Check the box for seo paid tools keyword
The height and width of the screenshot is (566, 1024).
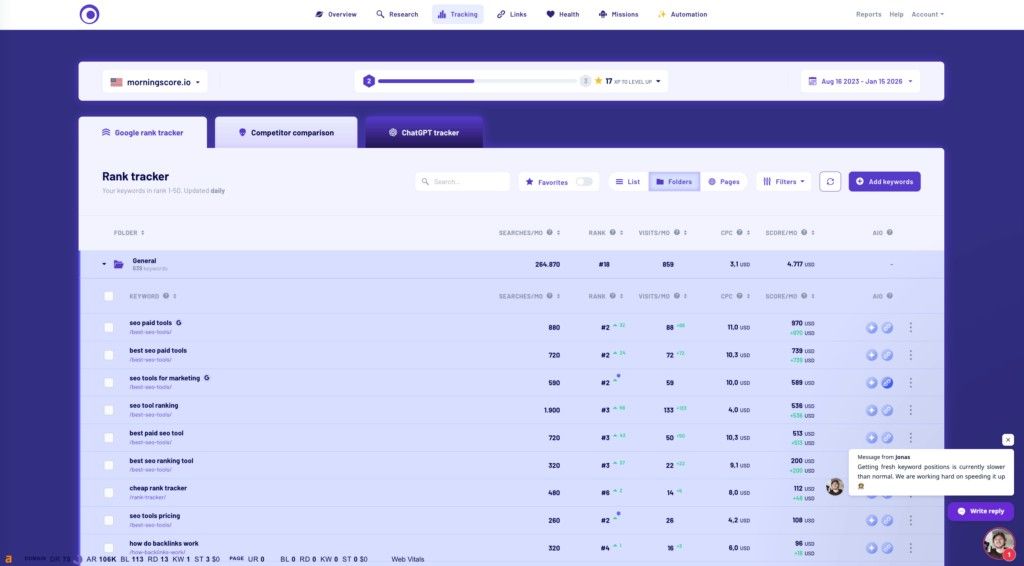[x=109, y=327]
